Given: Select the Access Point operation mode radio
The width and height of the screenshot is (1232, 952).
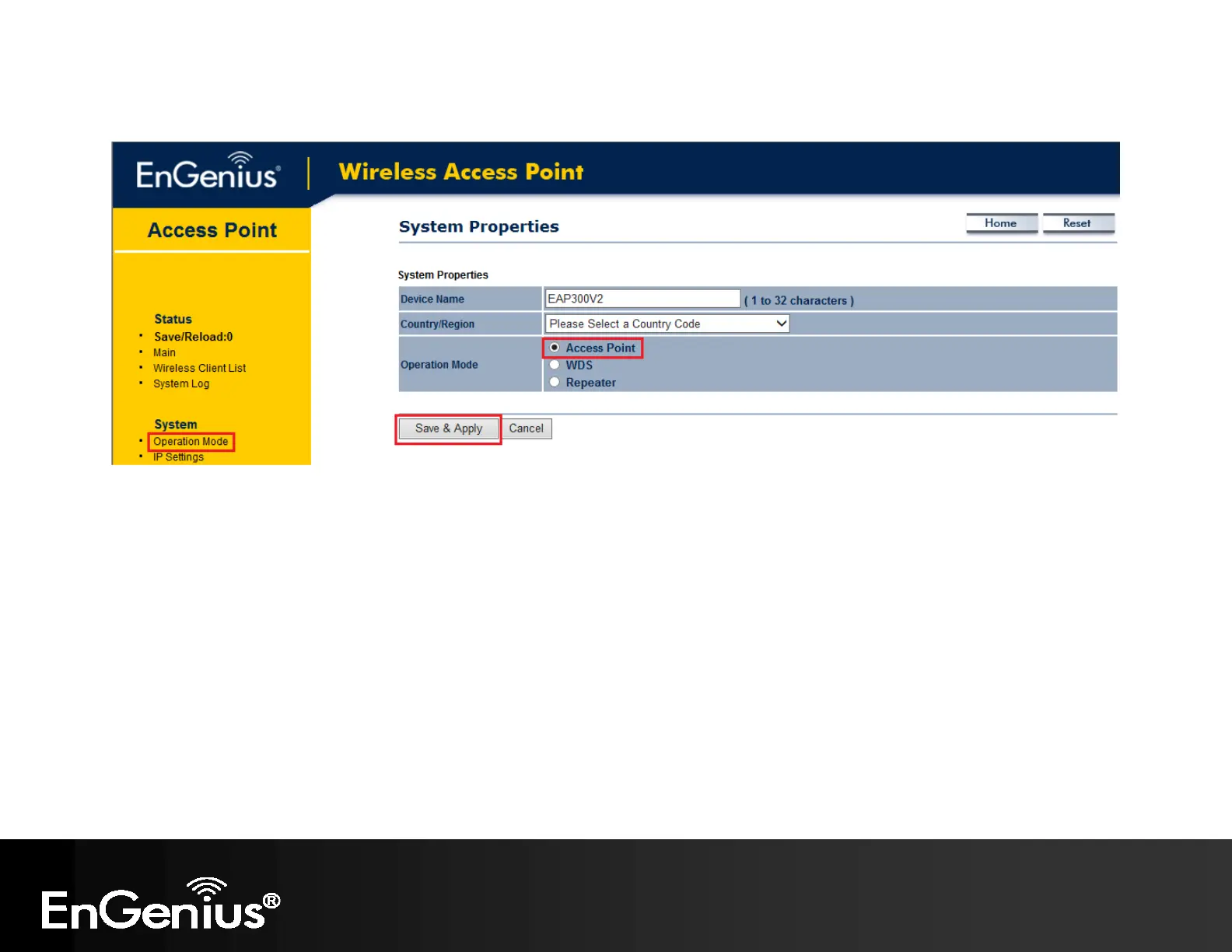Looking at the screenshot, I should tap(555, 348).
